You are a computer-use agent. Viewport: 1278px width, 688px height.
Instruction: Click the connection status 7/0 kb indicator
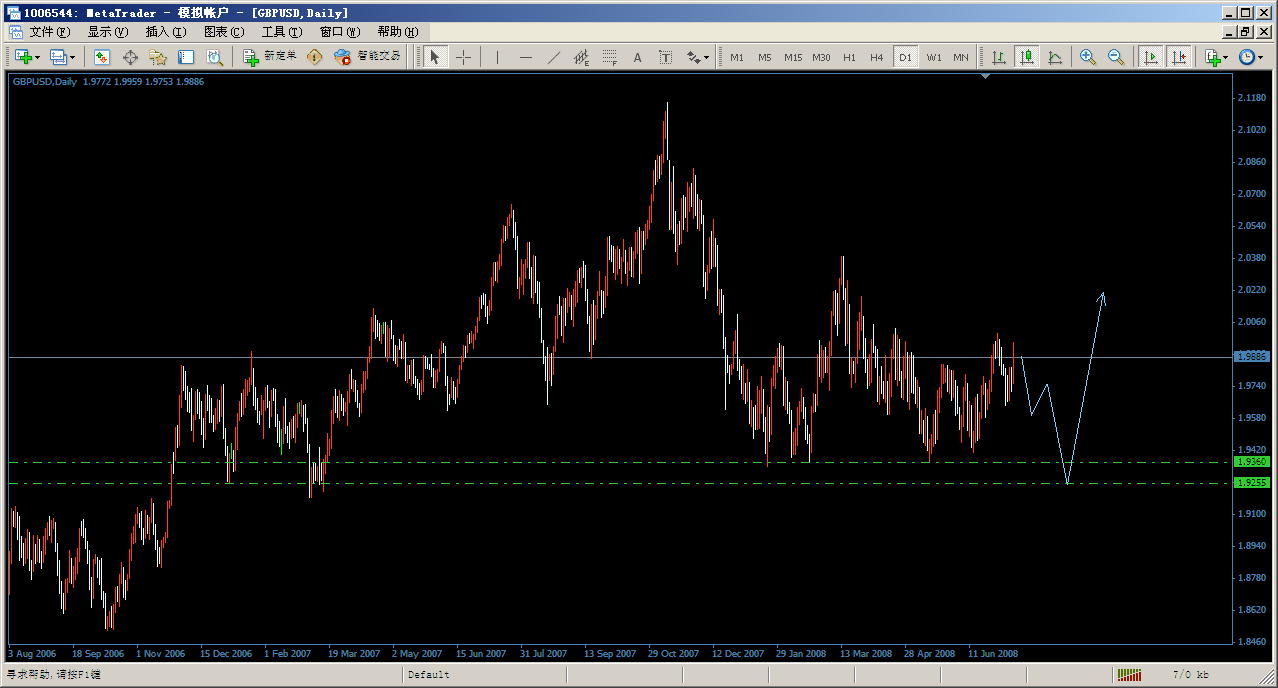pos(1190,675)
